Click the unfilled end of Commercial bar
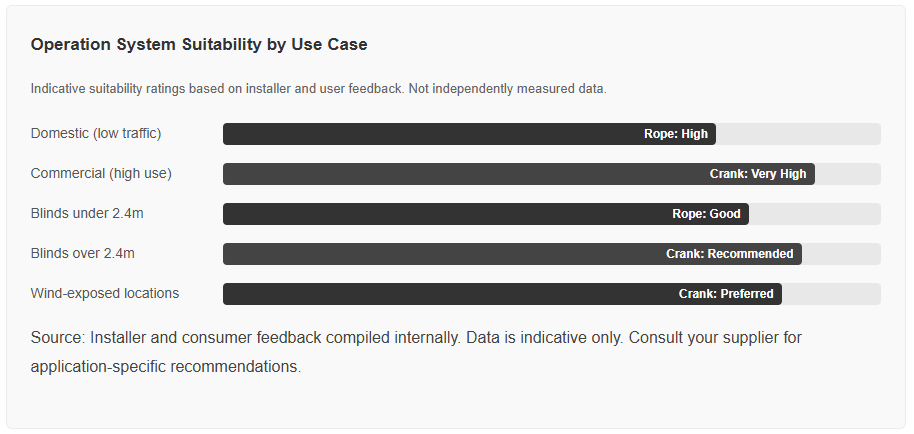Screen dimensions: 914x434 (848, 174)
